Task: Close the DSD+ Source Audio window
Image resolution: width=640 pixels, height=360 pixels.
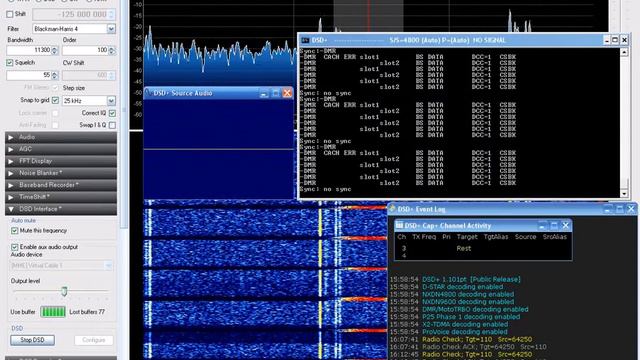Action: [x=287, y=93]
